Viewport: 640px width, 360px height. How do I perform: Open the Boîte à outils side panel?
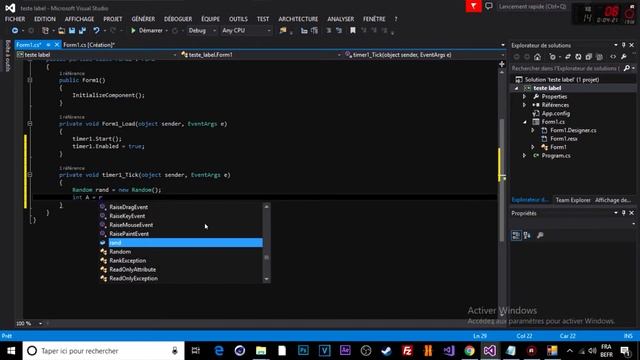pyautogui.click(x=7, y=56)
